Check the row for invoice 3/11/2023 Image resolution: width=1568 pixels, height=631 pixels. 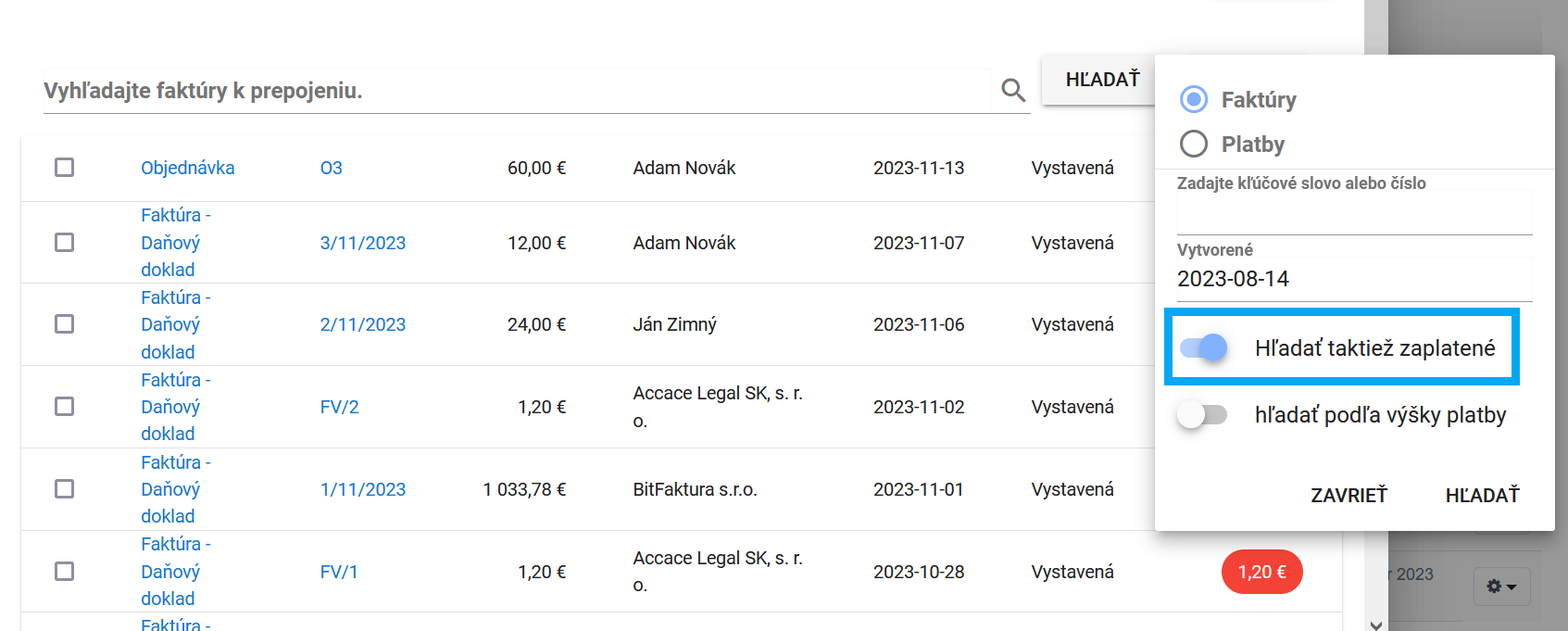click(x=64, y=243)
